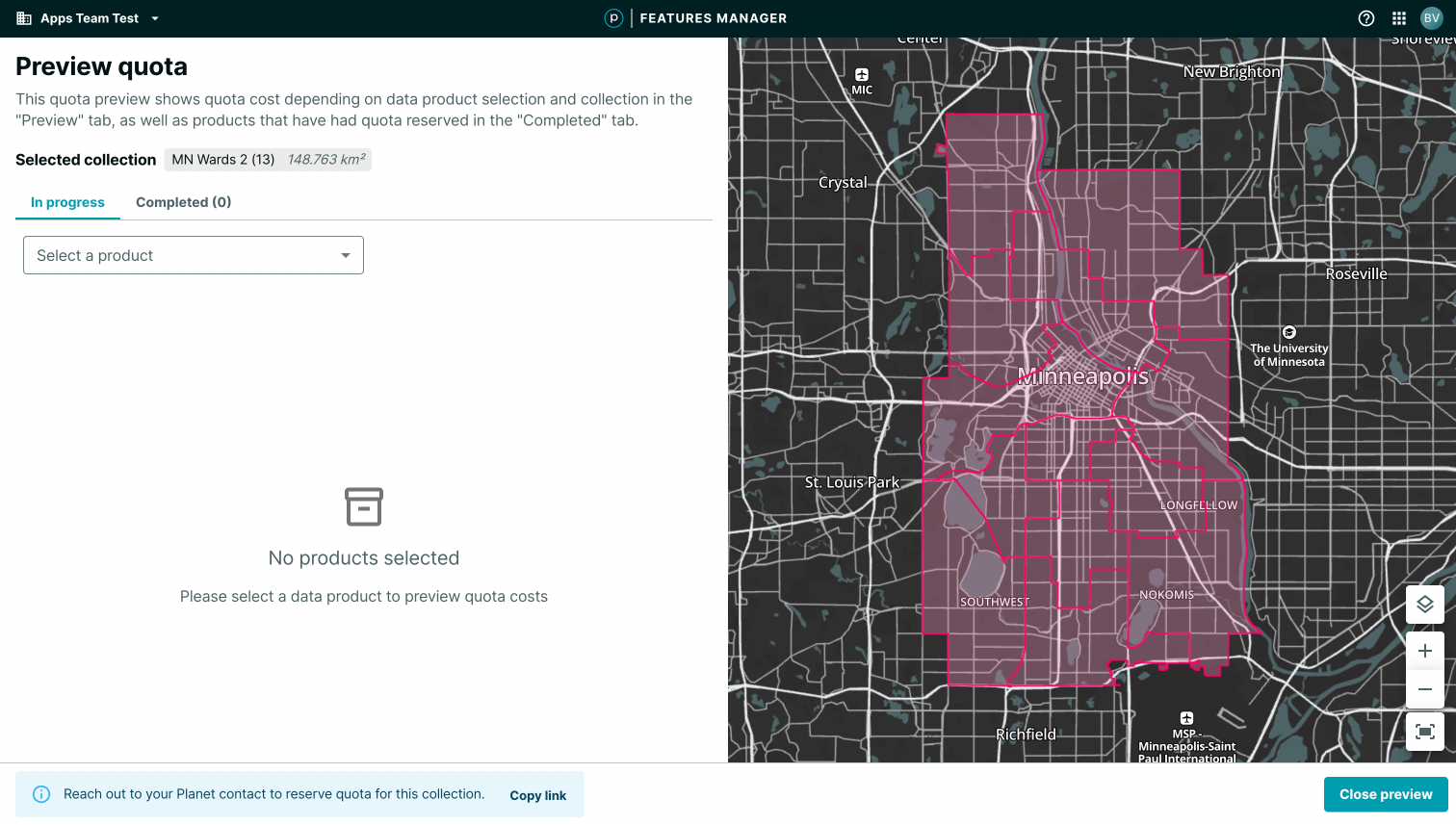Click the MIC airport marker icon
Viewport: 1456px width, 825px height.
click(x=862, y=75)
